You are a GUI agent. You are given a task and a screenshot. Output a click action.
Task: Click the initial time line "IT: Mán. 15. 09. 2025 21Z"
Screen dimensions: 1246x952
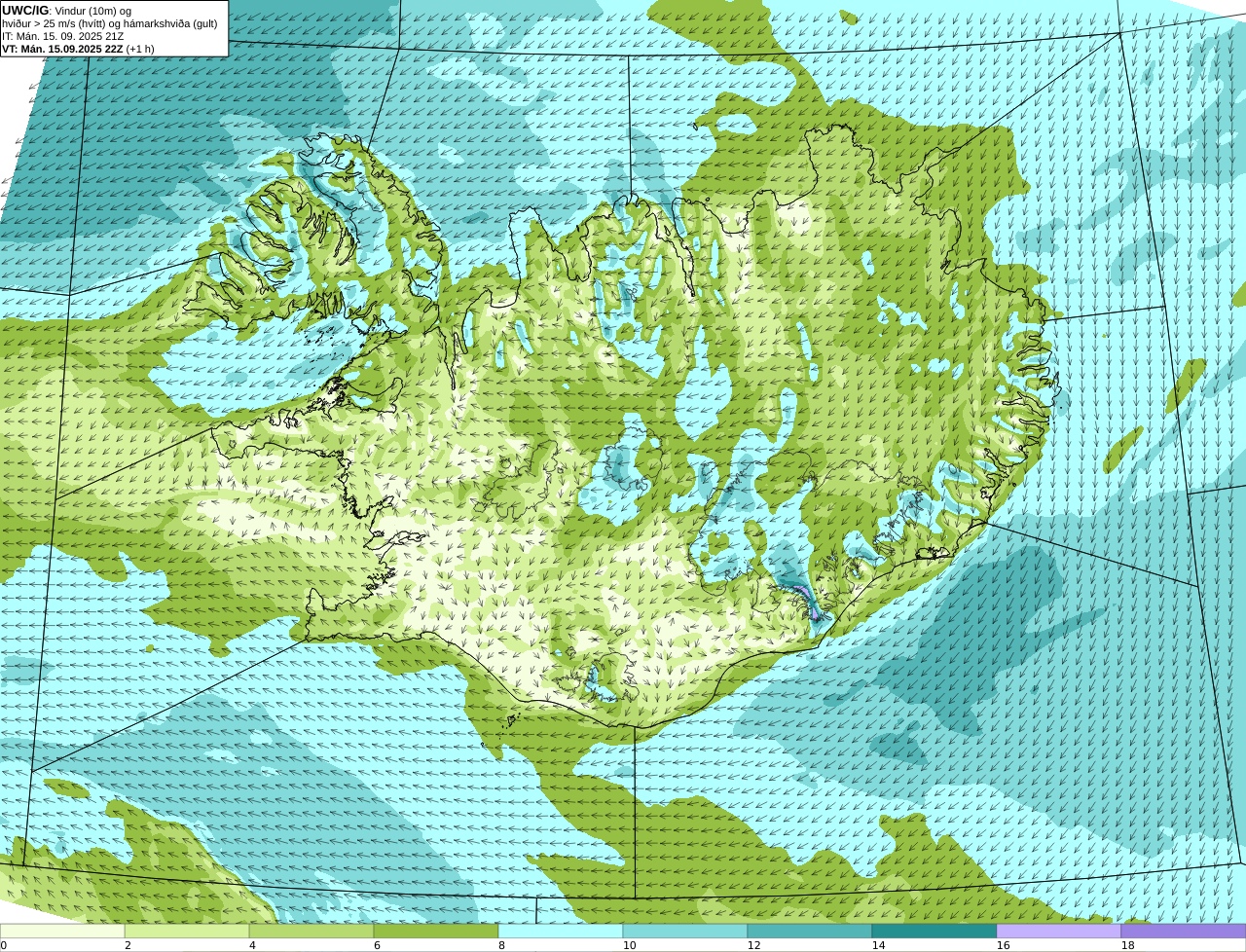[62, 36]
